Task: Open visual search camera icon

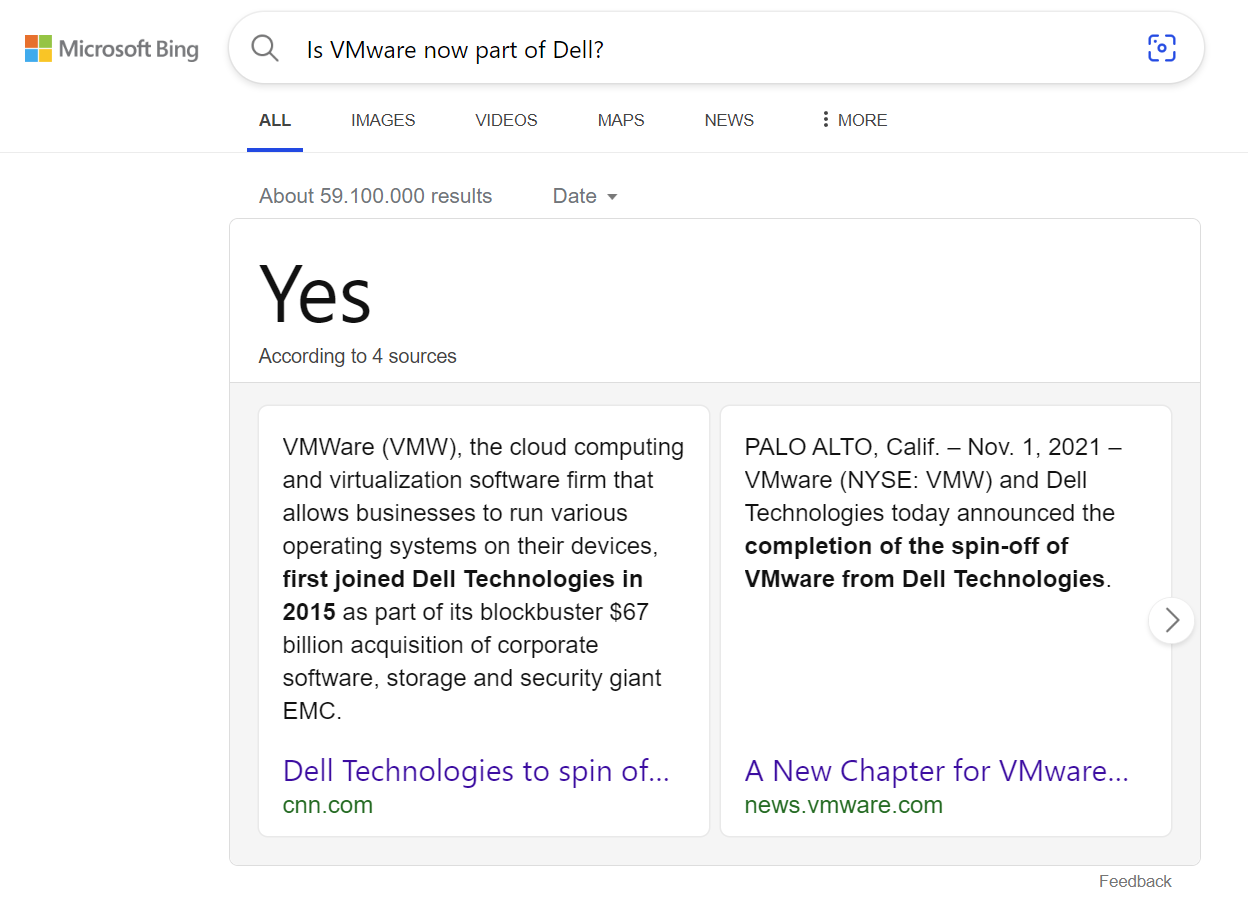Action: [1161, 48]
